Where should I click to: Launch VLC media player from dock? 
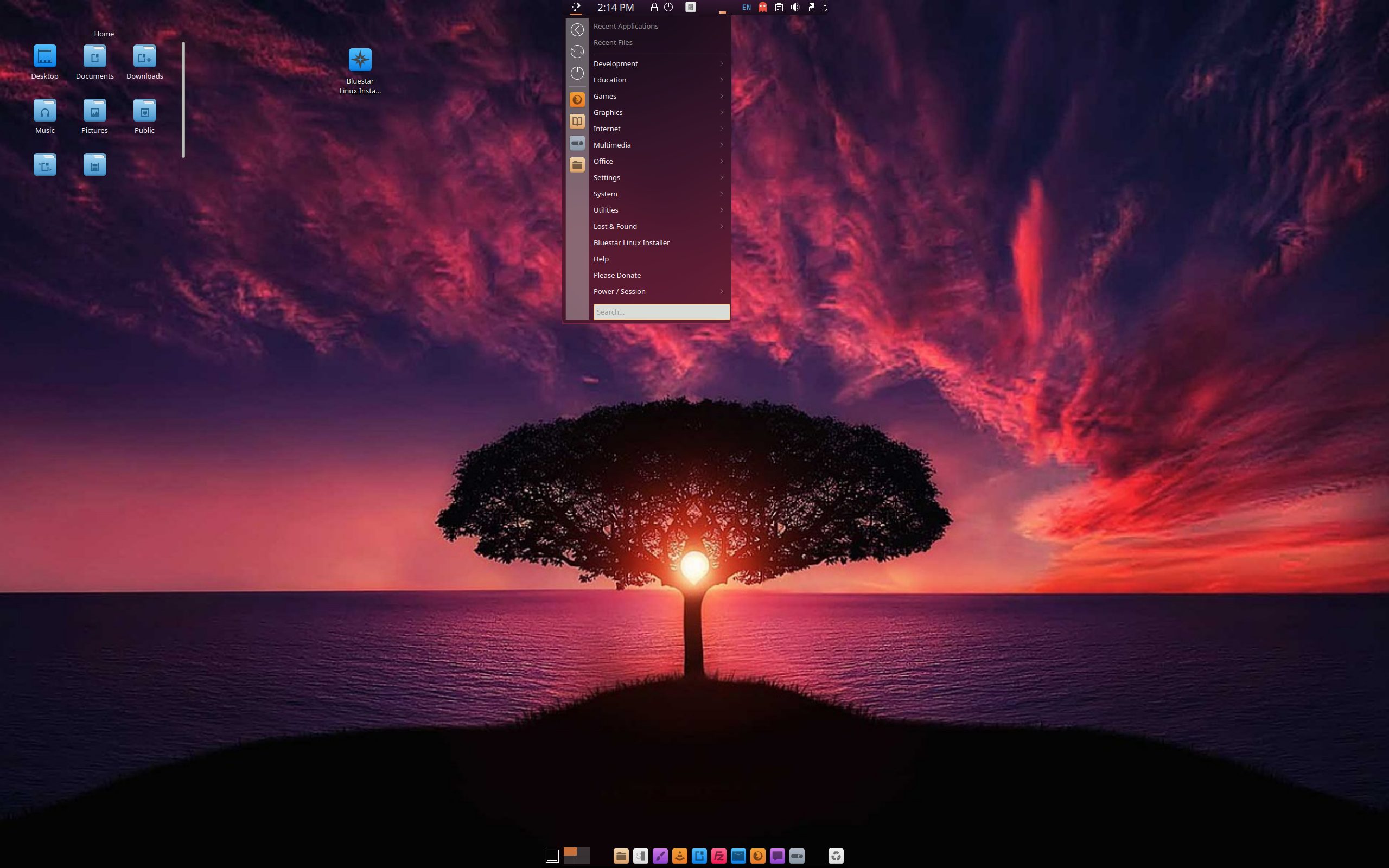pos(679,856)
